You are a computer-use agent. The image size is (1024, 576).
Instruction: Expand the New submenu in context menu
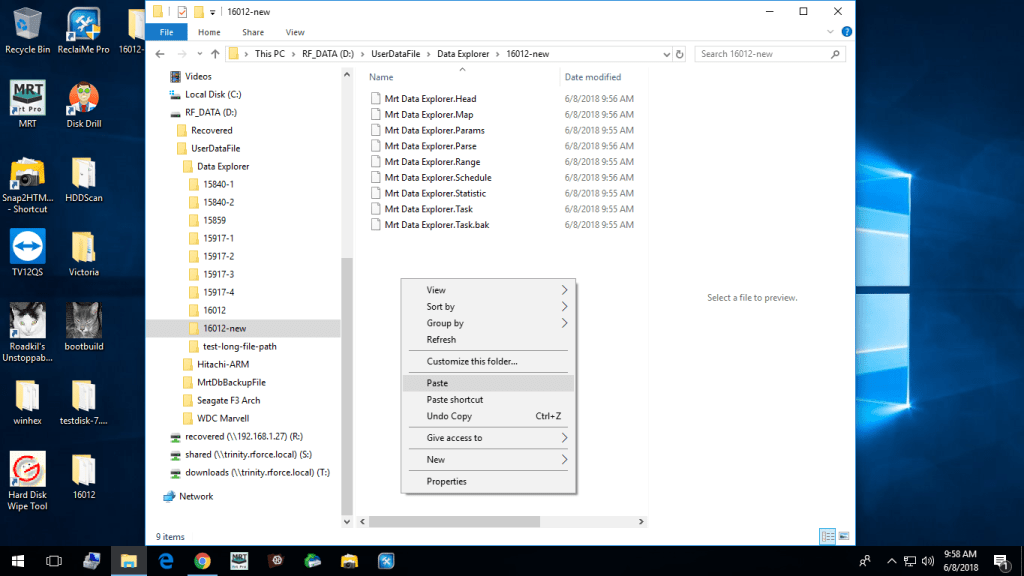click(x=487, y=460)
